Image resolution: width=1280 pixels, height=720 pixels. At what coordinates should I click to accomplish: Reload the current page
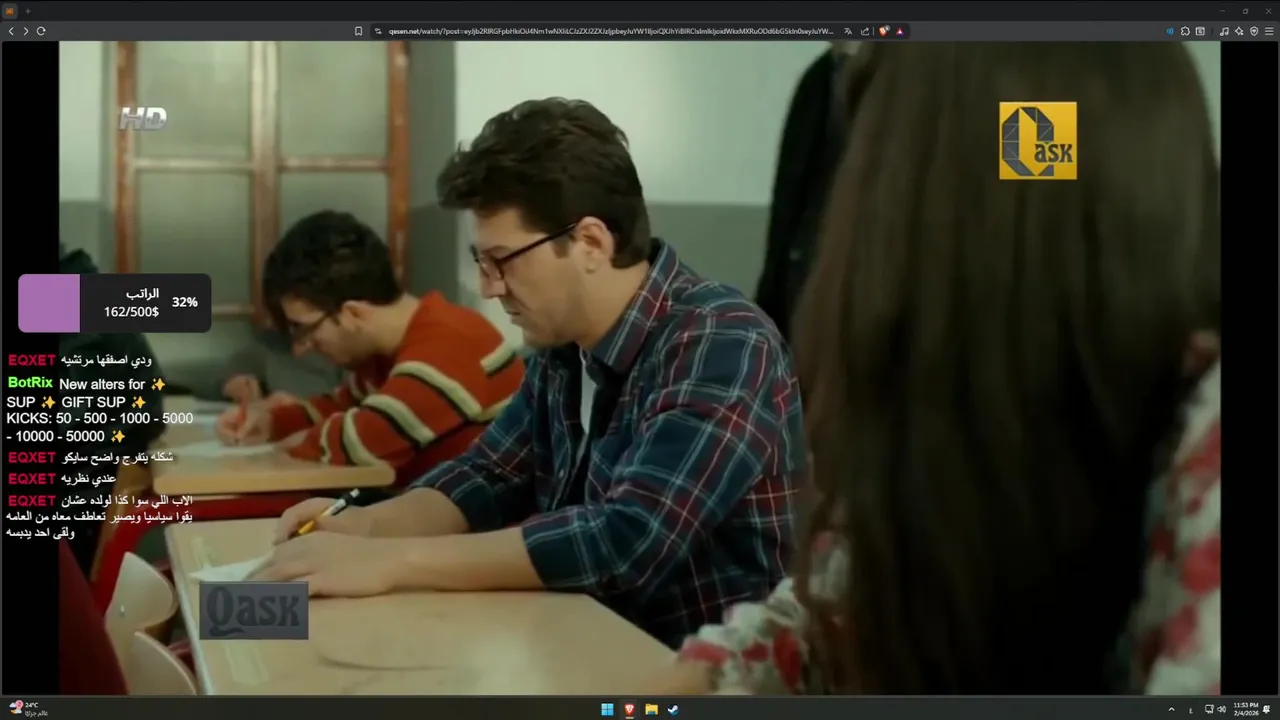click(41, 31)
